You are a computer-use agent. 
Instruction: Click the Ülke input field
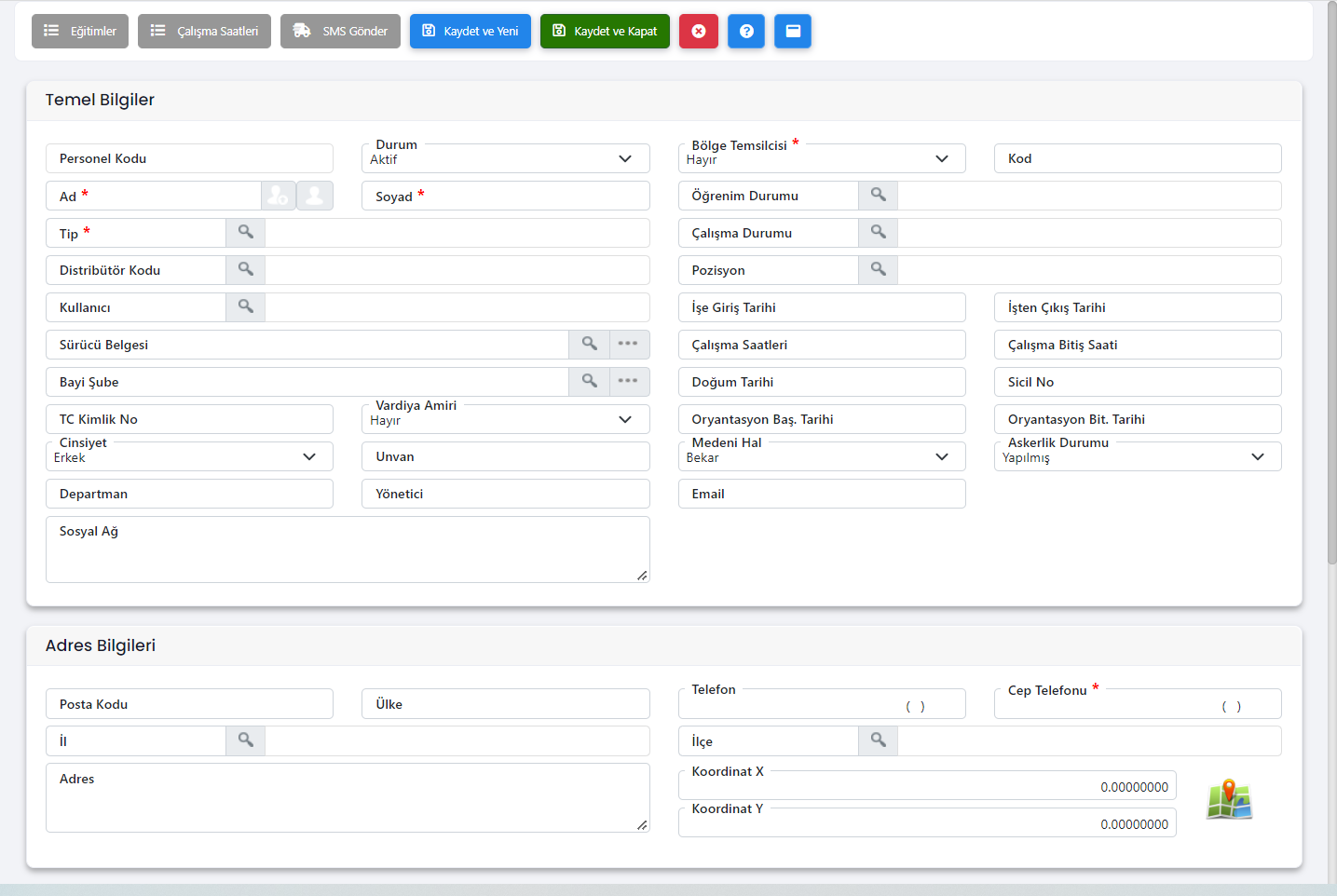(x=506, y=704)
